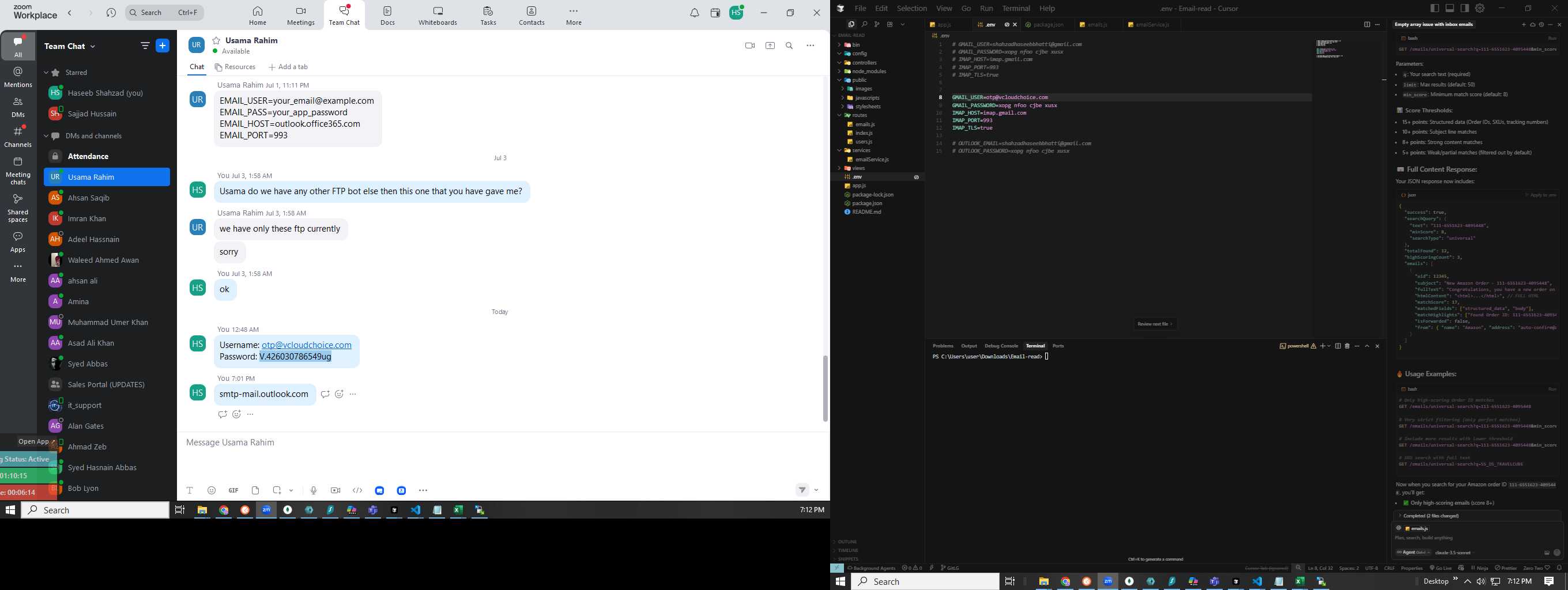Open send options dropdown beside send button

816,490
